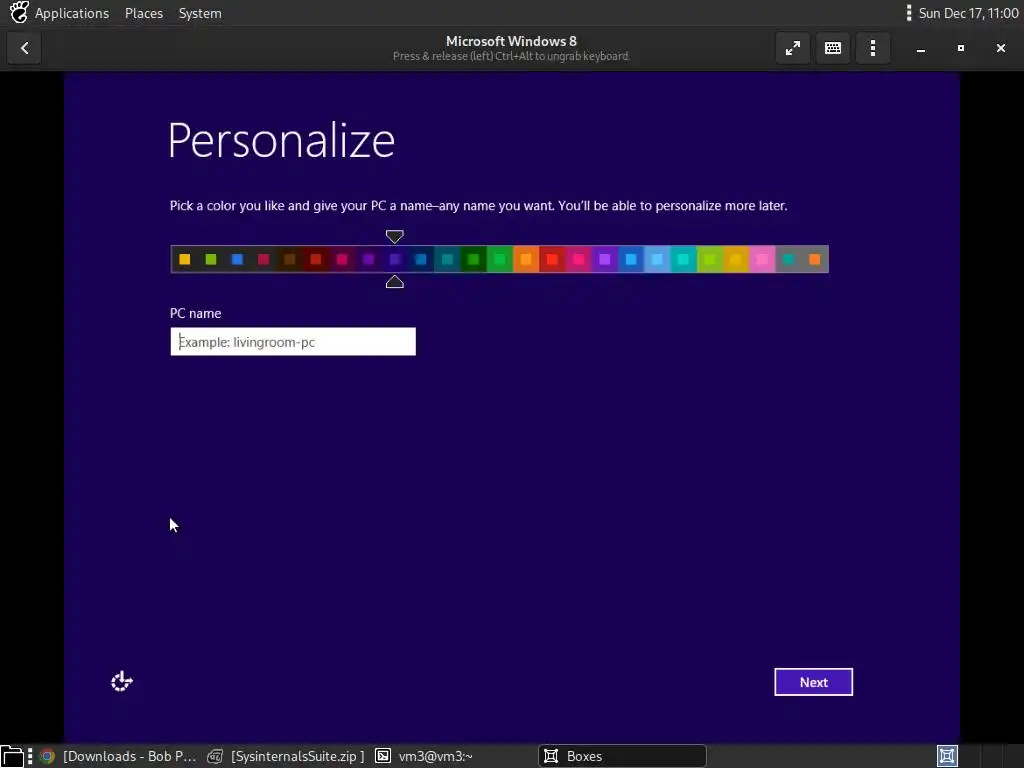Pick dark gray swatch with yellow square

[x=184, y=259]
